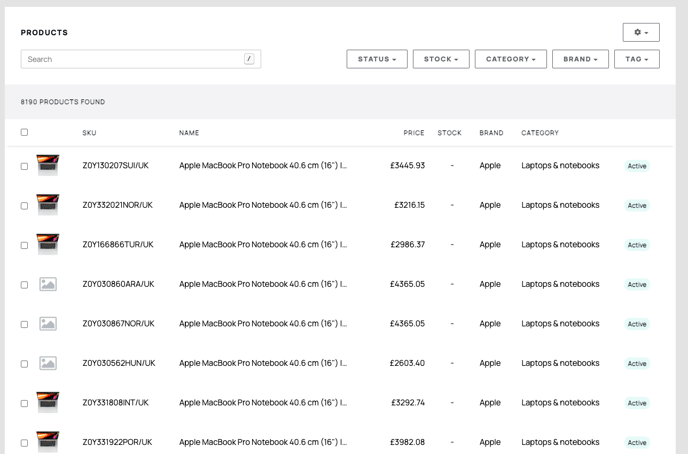Open the Category filter dropdown

tap(511, 59)
